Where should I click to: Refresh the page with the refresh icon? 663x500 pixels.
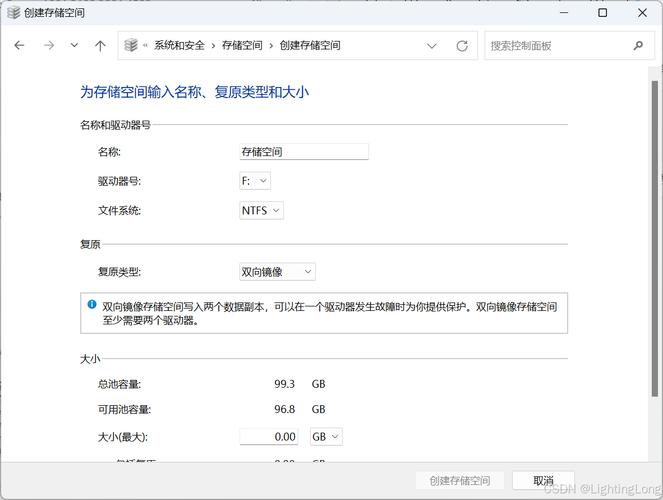(x=462, y=46)
